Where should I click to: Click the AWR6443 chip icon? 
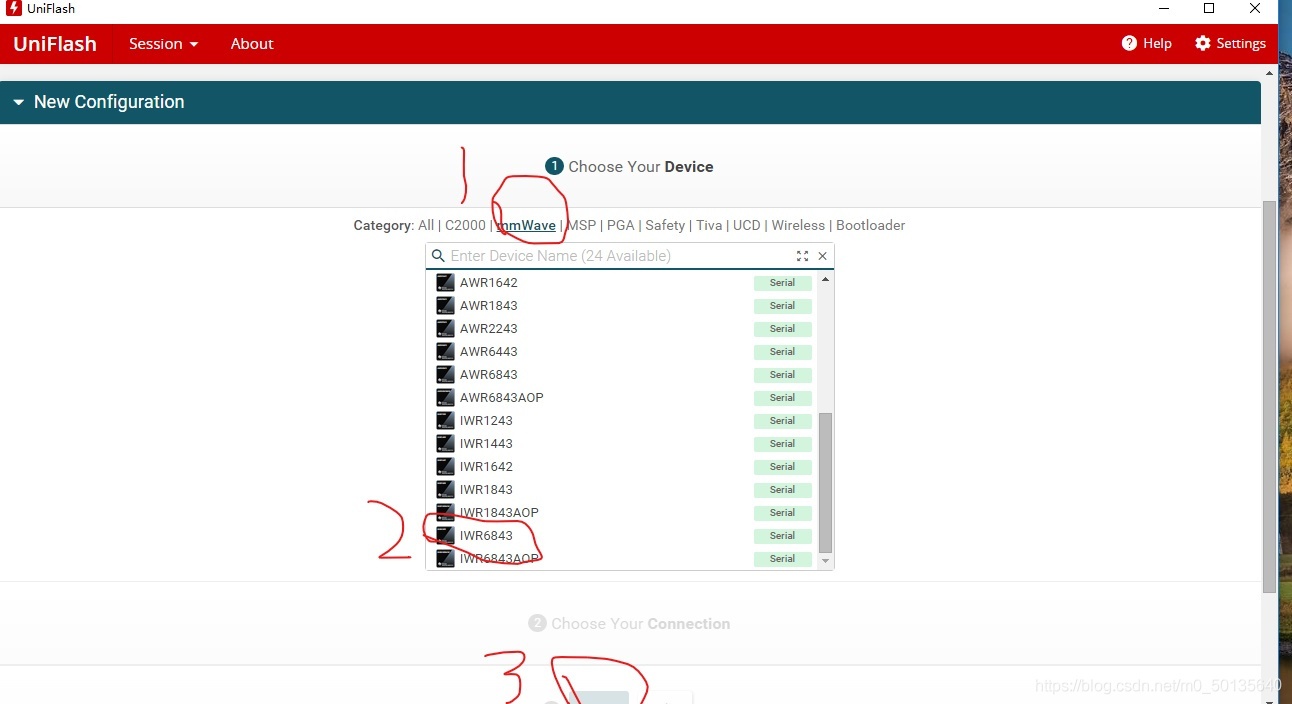tap(445, 352)
